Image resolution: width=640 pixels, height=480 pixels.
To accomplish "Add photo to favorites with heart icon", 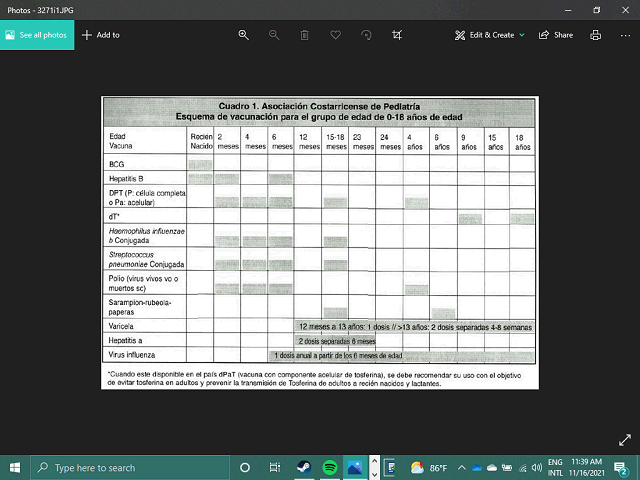I will (x=336, y=35).
